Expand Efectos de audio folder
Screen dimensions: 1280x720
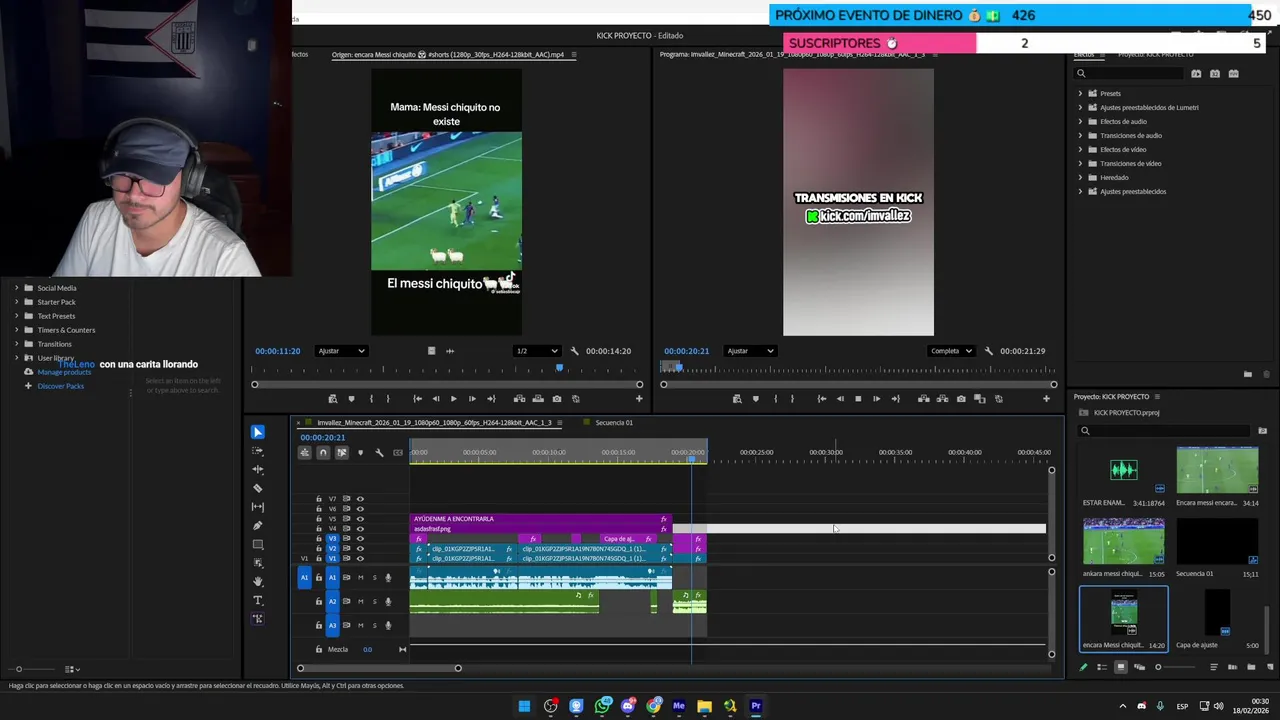[1080, 122]
